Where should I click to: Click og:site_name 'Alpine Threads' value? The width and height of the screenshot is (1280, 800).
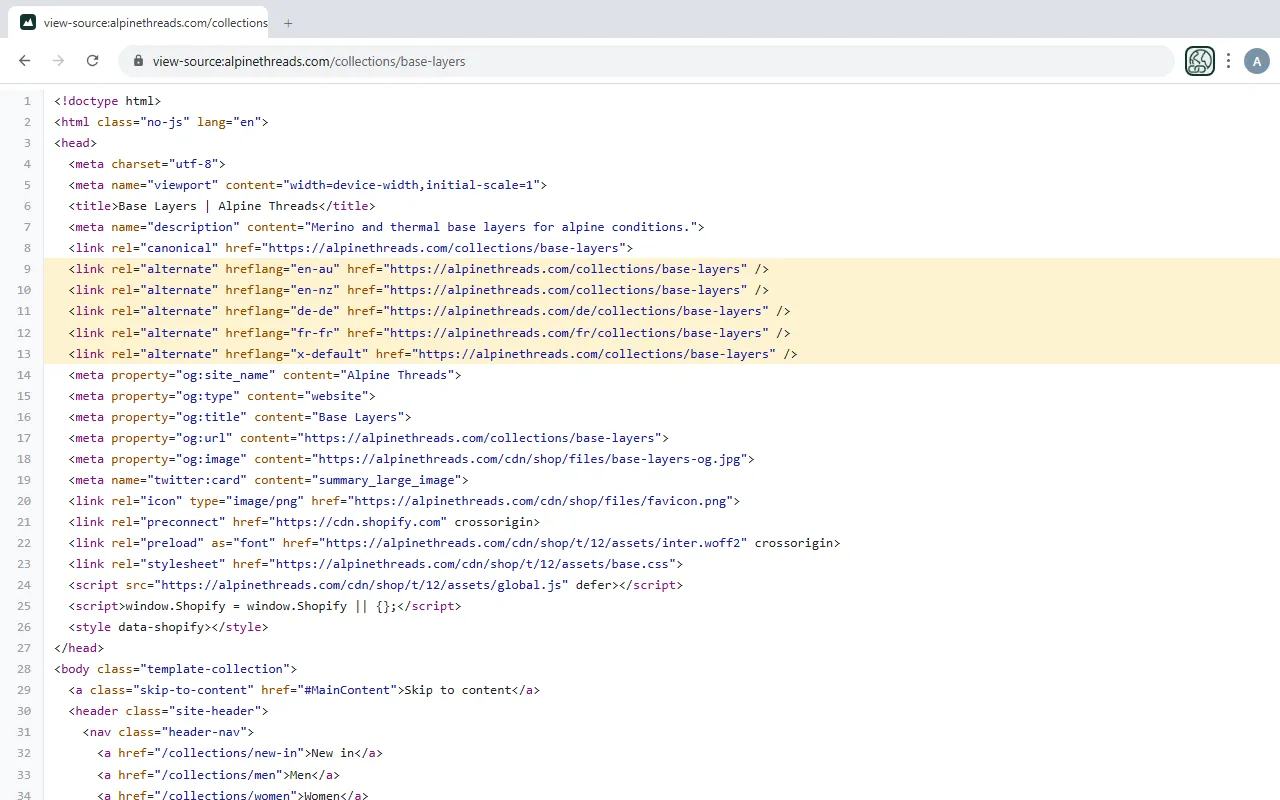pyautogui.click(x=397, y=375)
